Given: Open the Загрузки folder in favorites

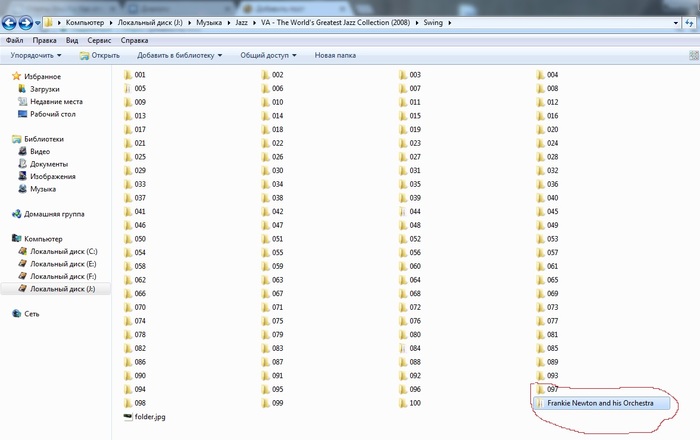Looking at the screenshot, I should coord(45,88).
